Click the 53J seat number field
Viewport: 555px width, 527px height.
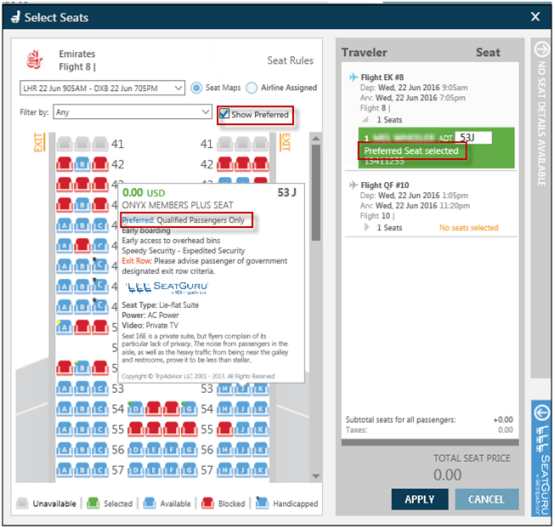click(x=473, y=137)
